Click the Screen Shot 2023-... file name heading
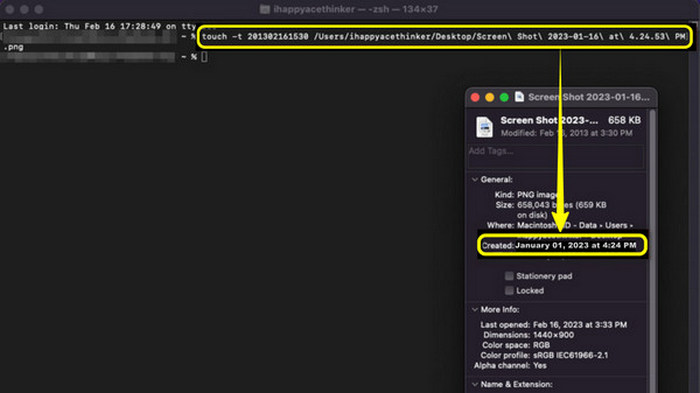Screen dimensions: 700x393 [549, 120]
